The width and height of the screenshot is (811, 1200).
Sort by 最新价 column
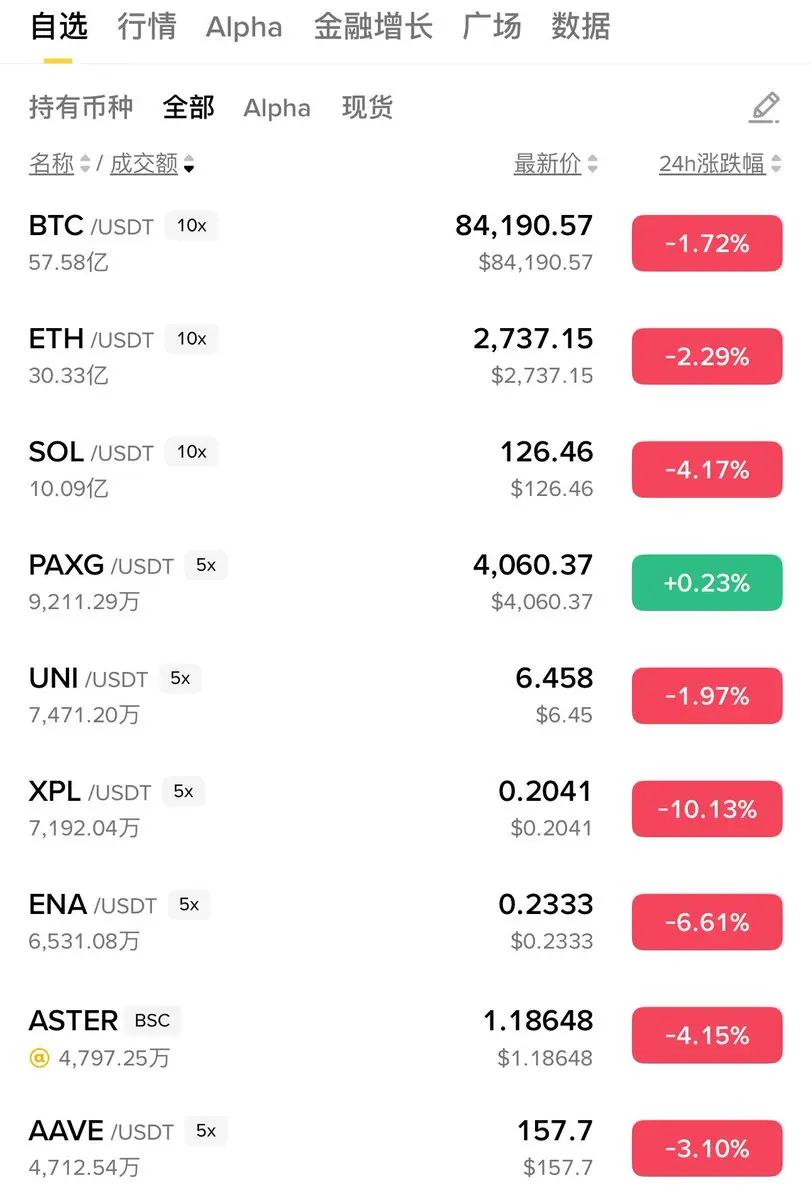click(x=555, y=164)
